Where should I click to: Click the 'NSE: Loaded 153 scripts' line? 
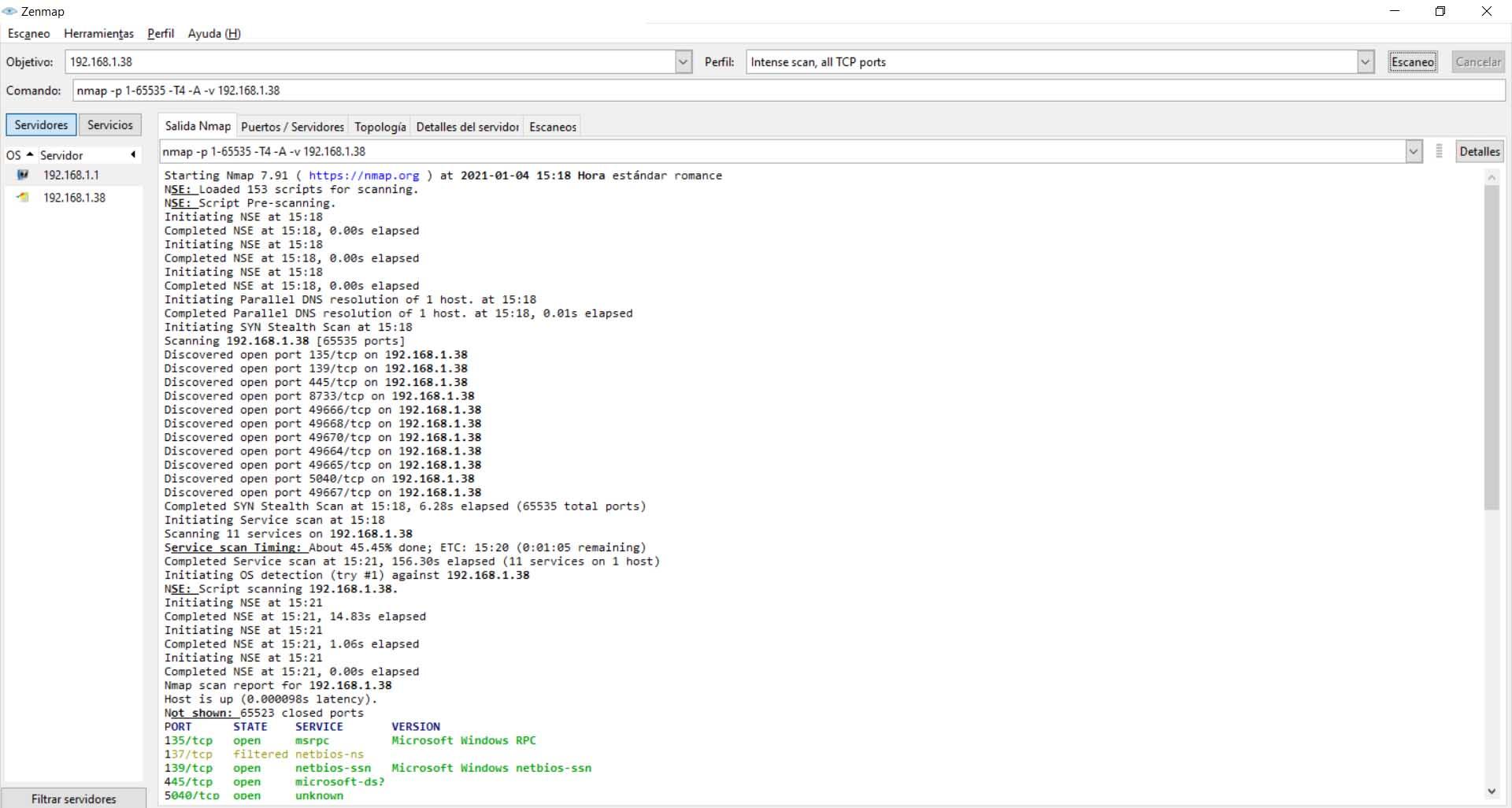(291, 189)
